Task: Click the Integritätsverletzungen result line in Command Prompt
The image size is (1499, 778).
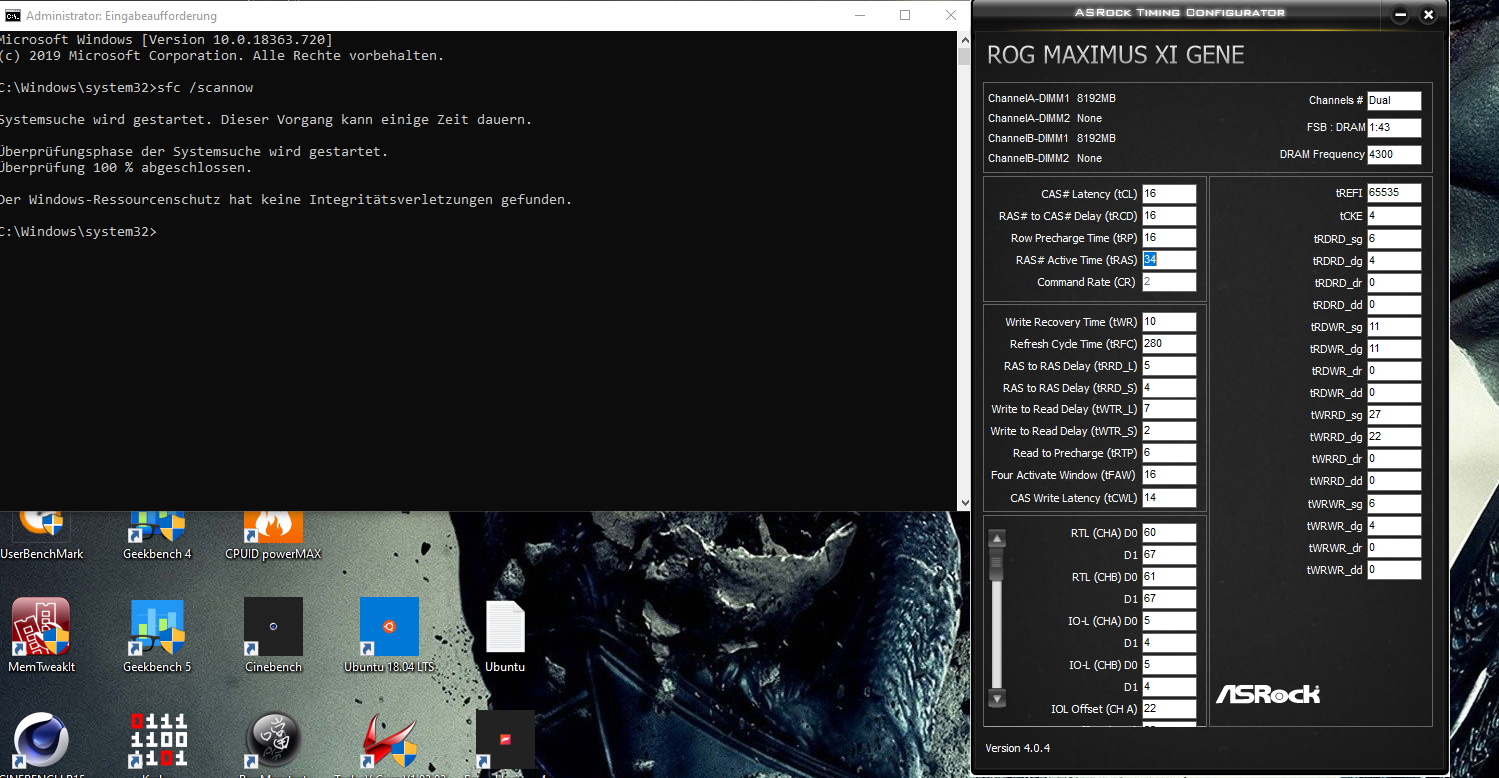Action: 285,200
